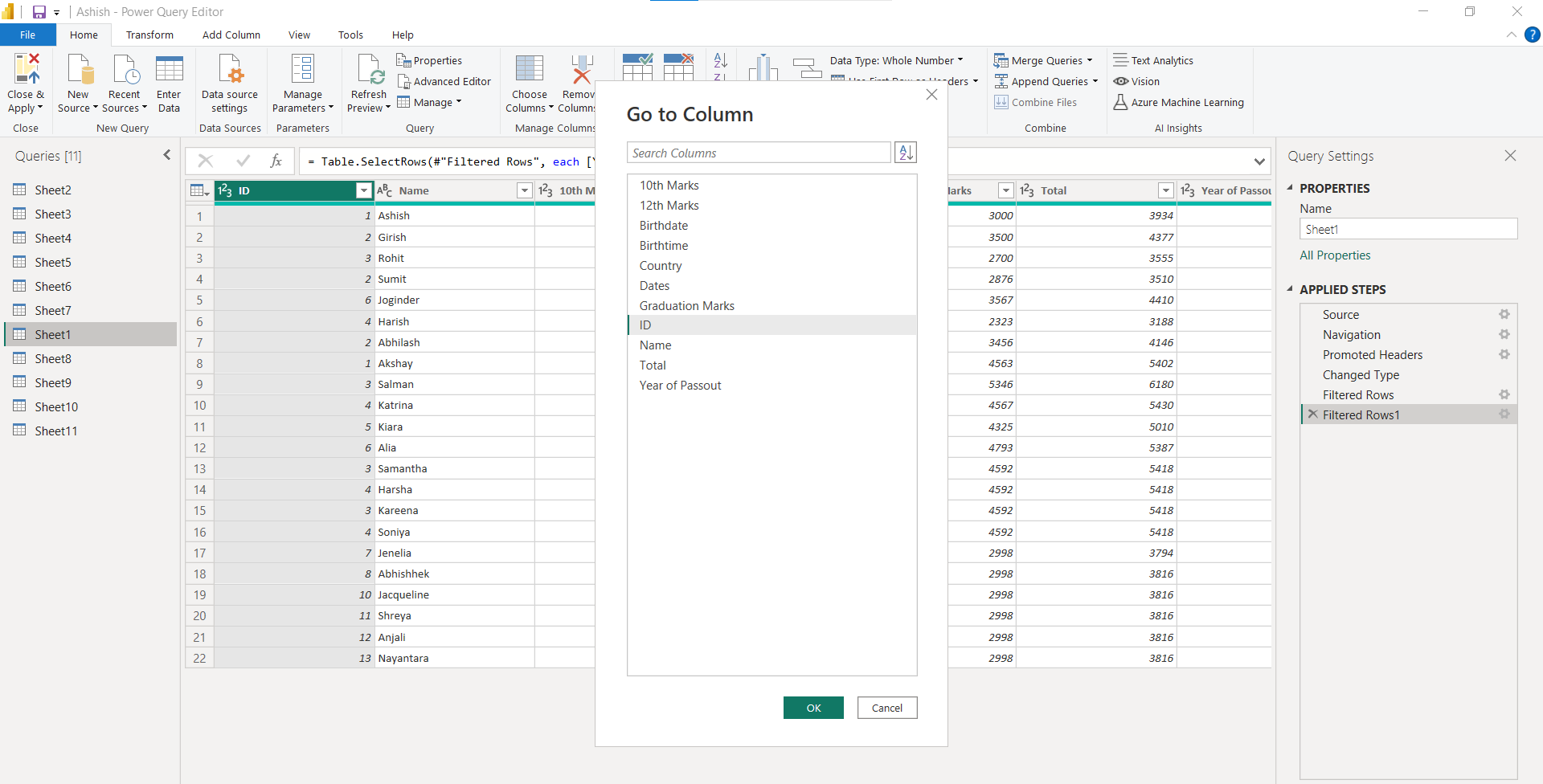
Task: Click the sort toggle in Go to Column
Action: click(x=906, y=153)
